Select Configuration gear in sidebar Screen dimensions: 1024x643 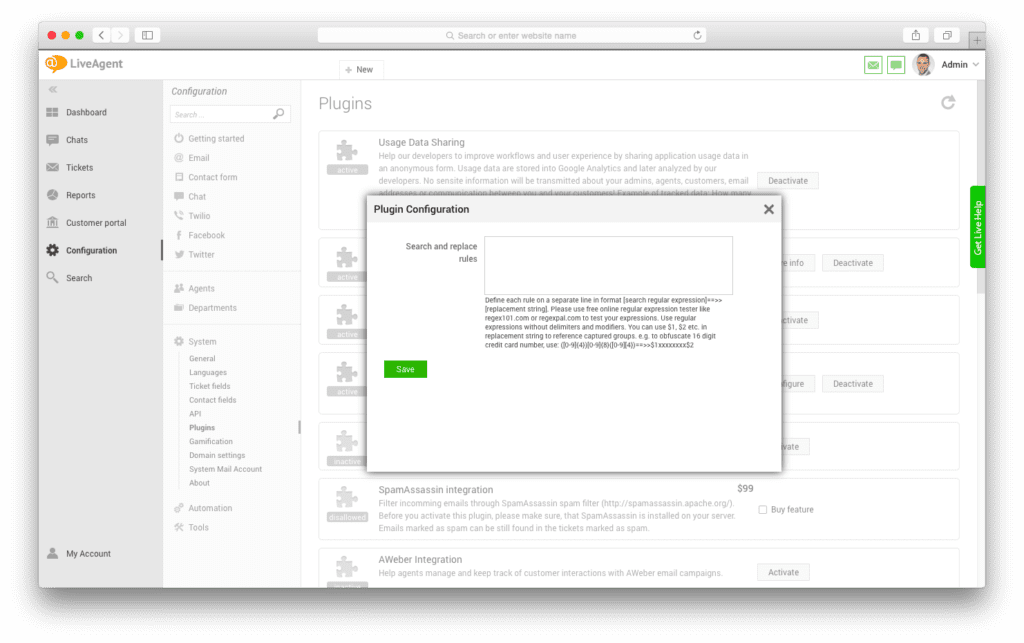coord(52,250)
